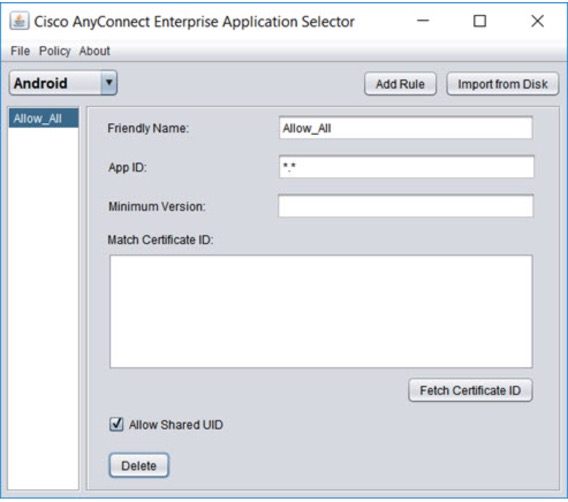This screenshot has height=502, width=568.
Task: Click the Minimum Version label
Action: [x=157, y=206]
